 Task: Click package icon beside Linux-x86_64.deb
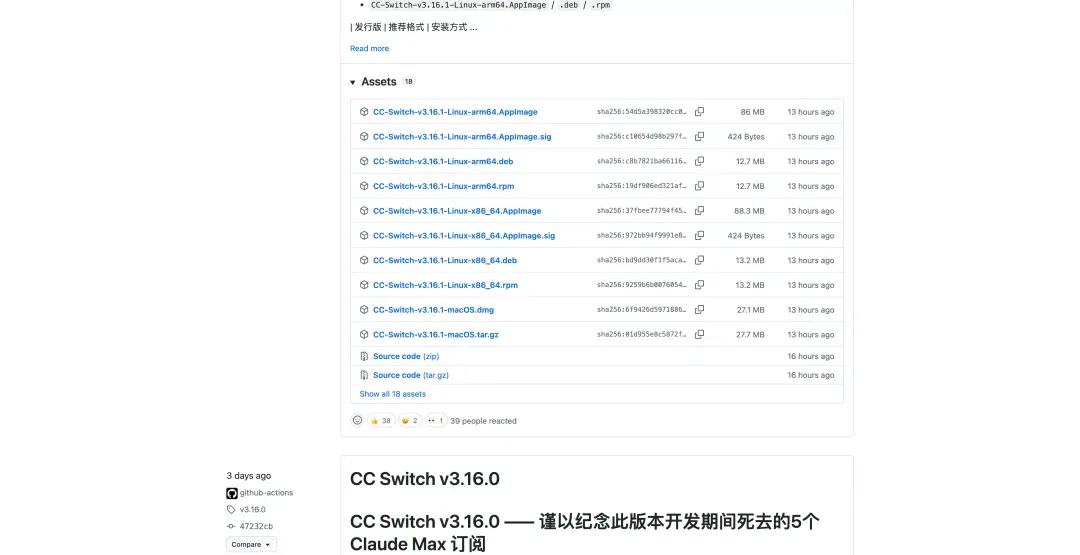pos(364,260)
